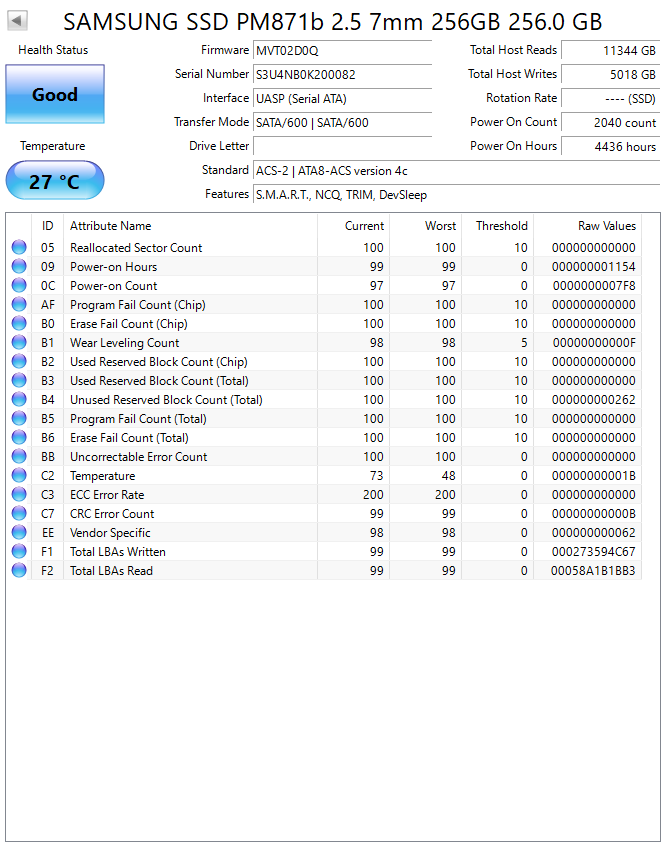Click the Worst column header
This screenshot has width=666, height=846.
pyautogui.click(x=425, y=226)
